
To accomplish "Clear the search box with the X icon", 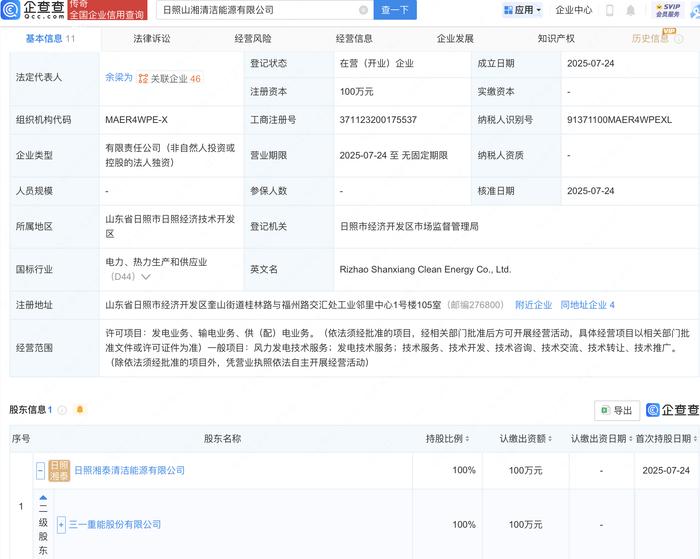I will click(x=363, y=10).
